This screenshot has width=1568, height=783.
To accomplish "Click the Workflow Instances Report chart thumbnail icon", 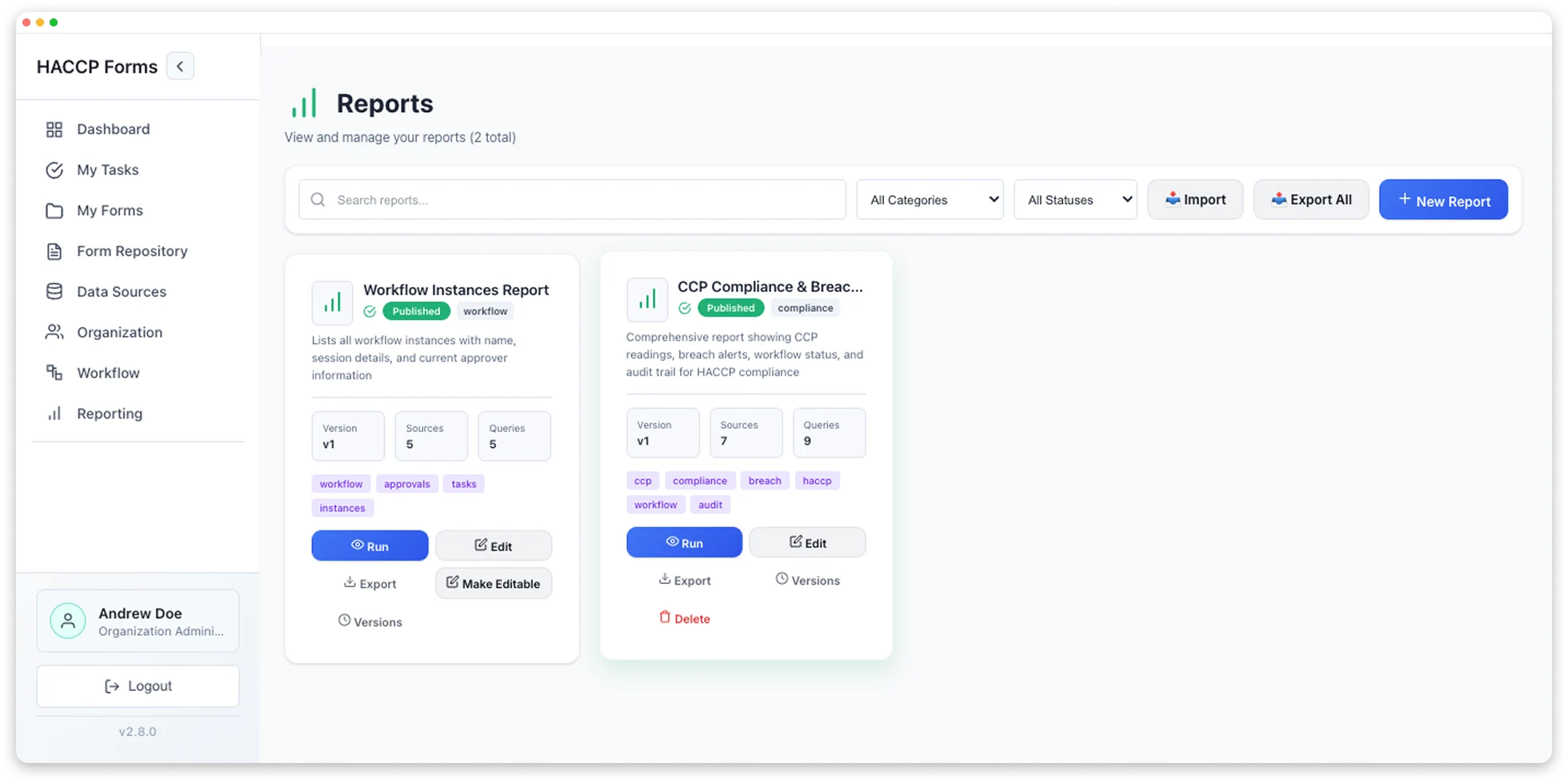I will 332,302.
